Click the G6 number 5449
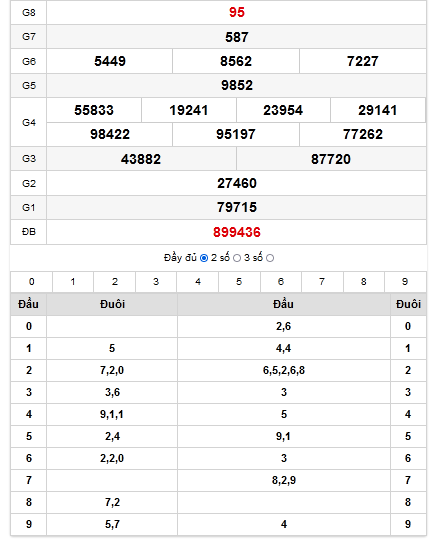The width and height of the screenshot is (431, 545). (x=110, y=61)
